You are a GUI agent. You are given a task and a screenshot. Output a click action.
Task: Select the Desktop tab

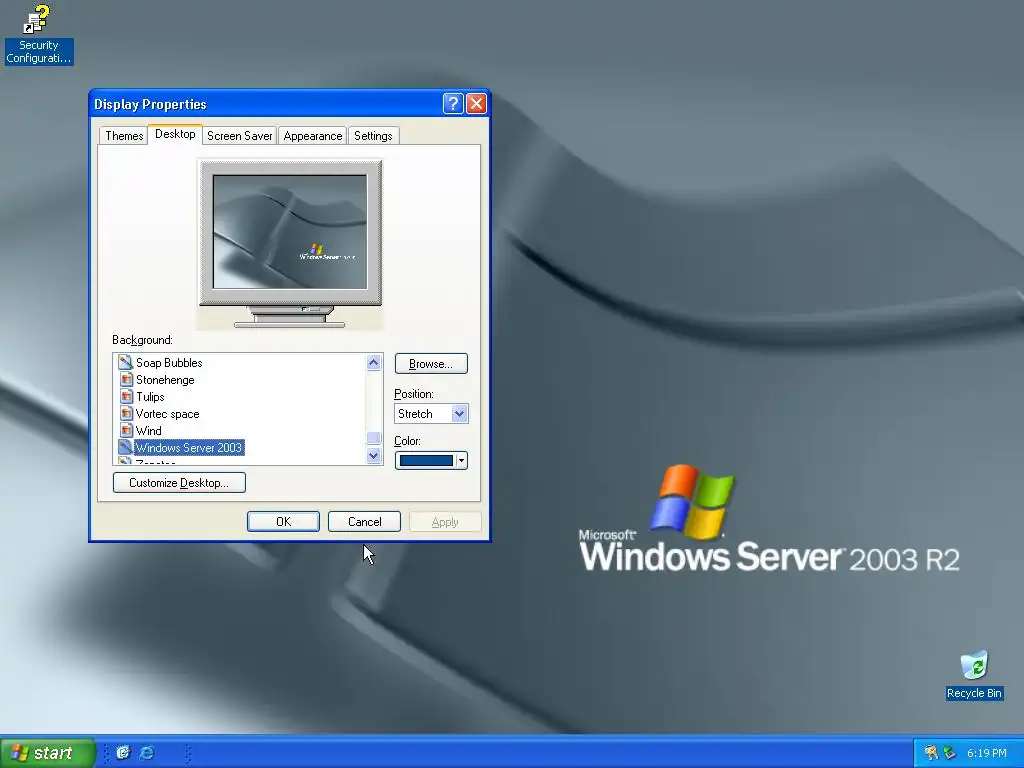(175, 134)
